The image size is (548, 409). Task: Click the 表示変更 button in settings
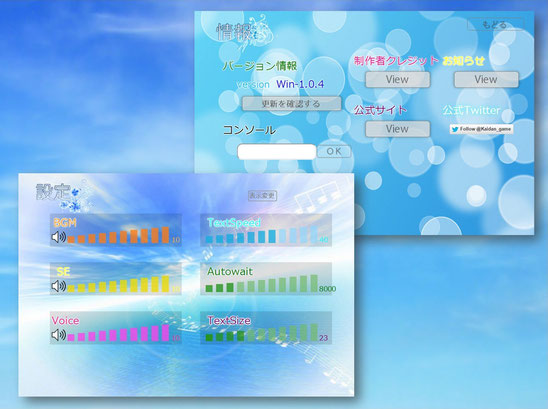[x=262, y=195]
